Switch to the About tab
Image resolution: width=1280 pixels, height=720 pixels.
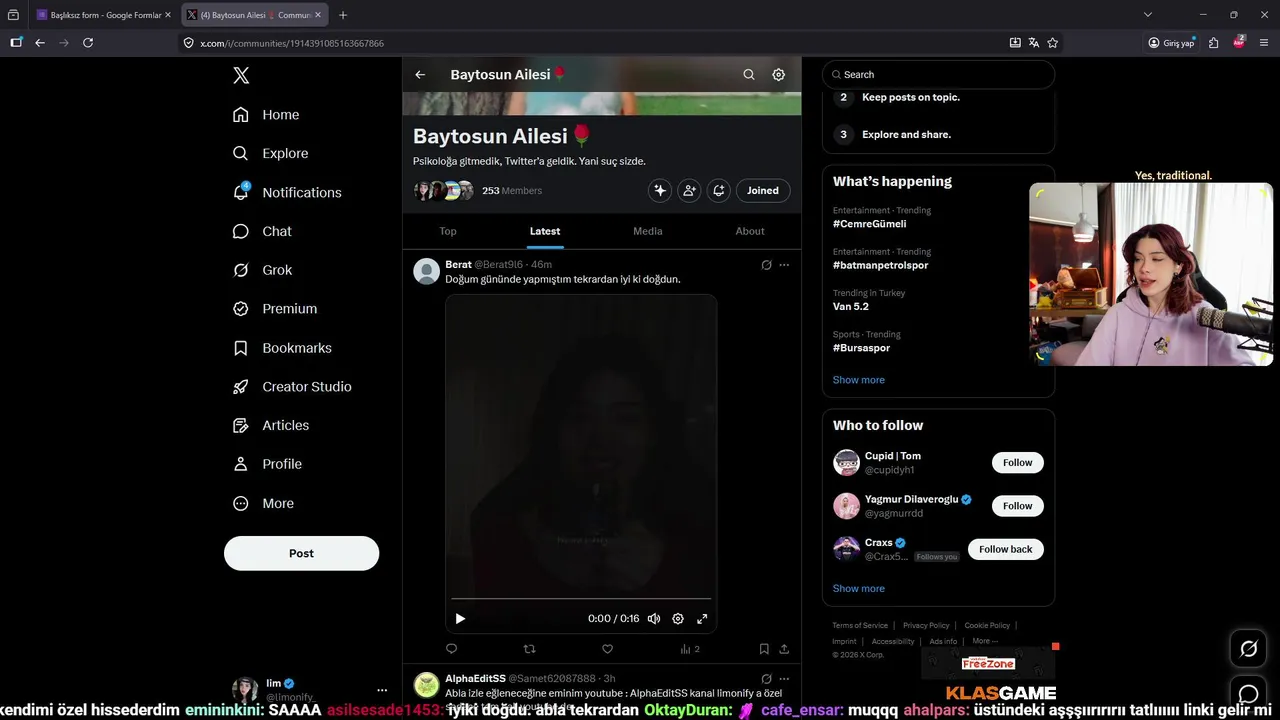coord(750,231)
